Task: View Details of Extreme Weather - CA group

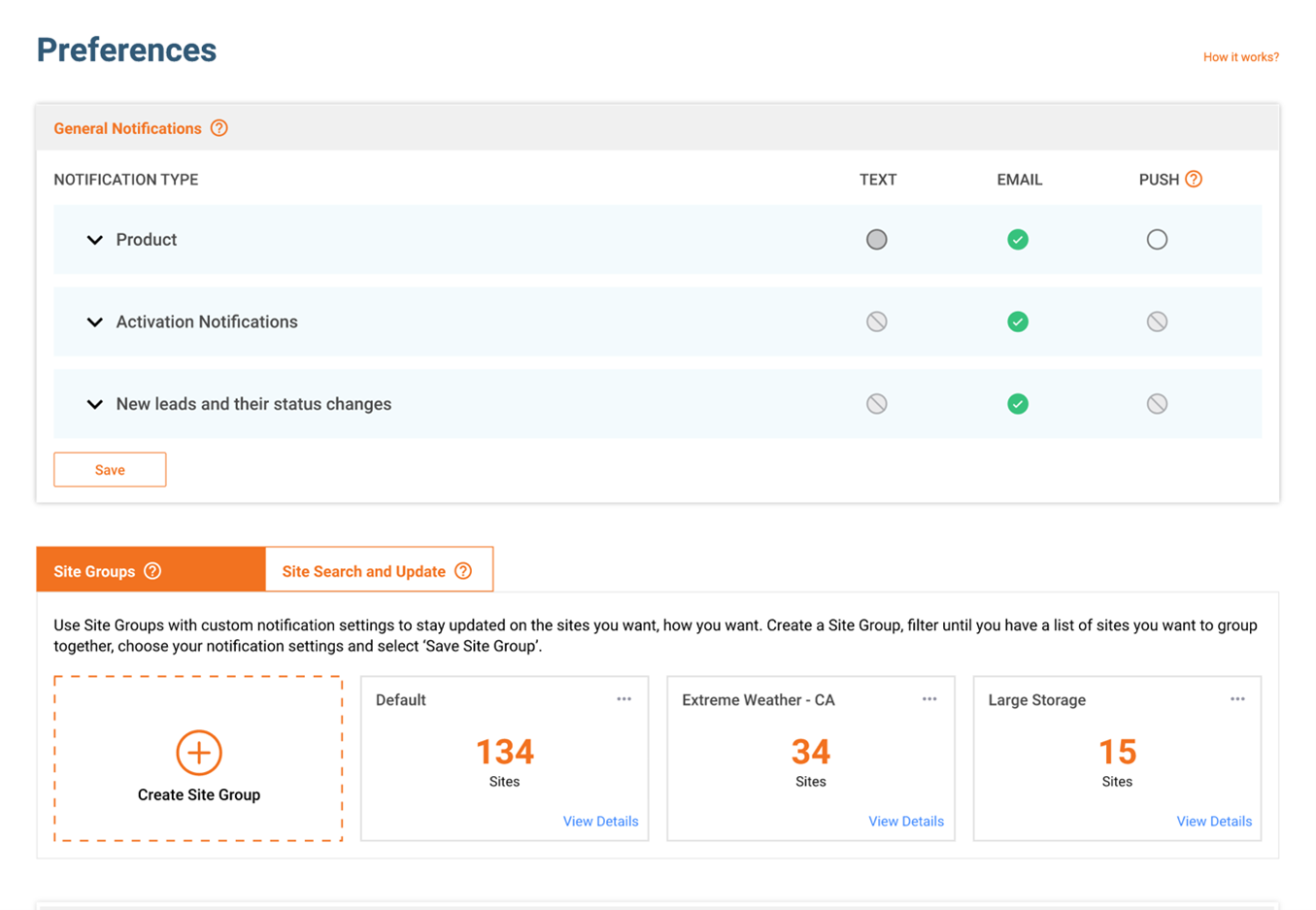Action: (906, 822)
